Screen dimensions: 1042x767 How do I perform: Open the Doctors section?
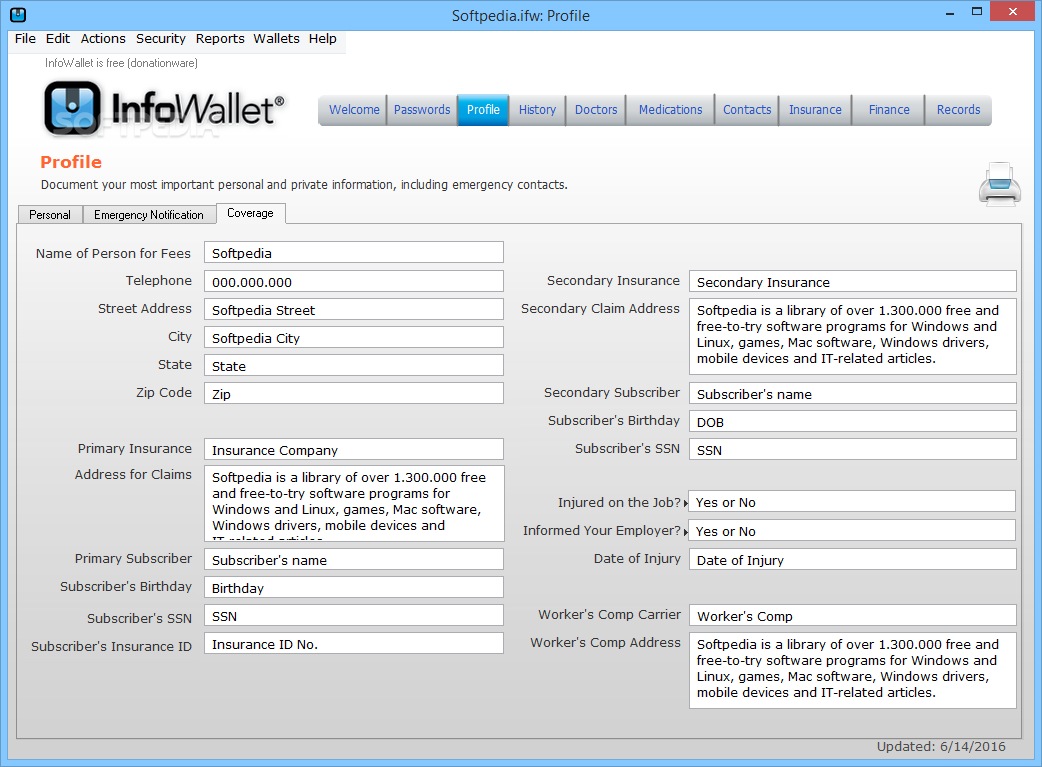coord(595,110)
